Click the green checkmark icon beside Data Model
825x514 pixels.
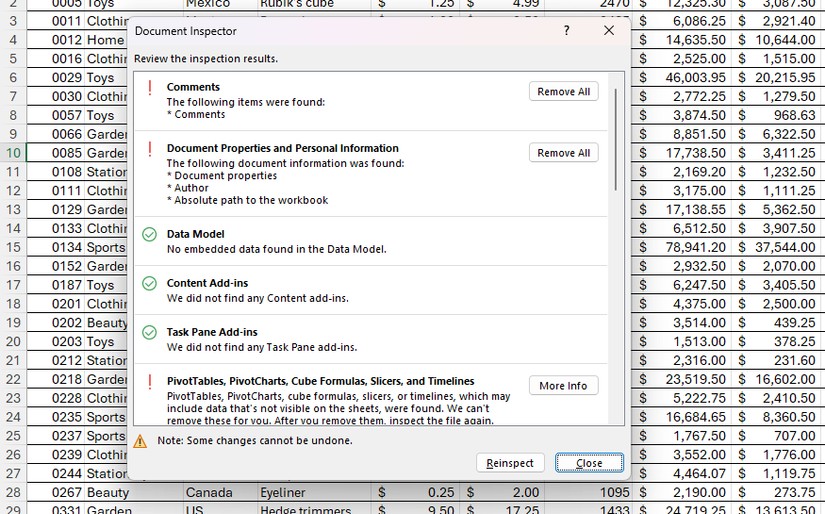[x=149, y=234]
